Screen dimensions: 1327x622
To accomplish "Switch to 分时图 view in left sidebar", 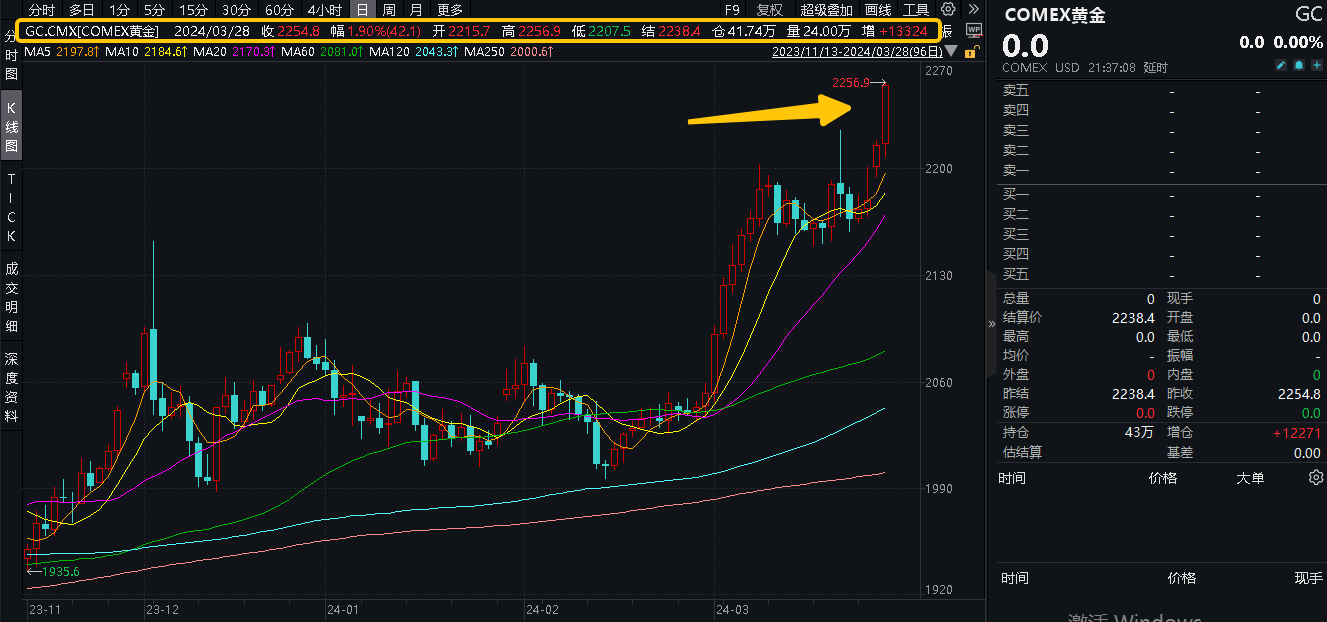I will tap(11, 56).
